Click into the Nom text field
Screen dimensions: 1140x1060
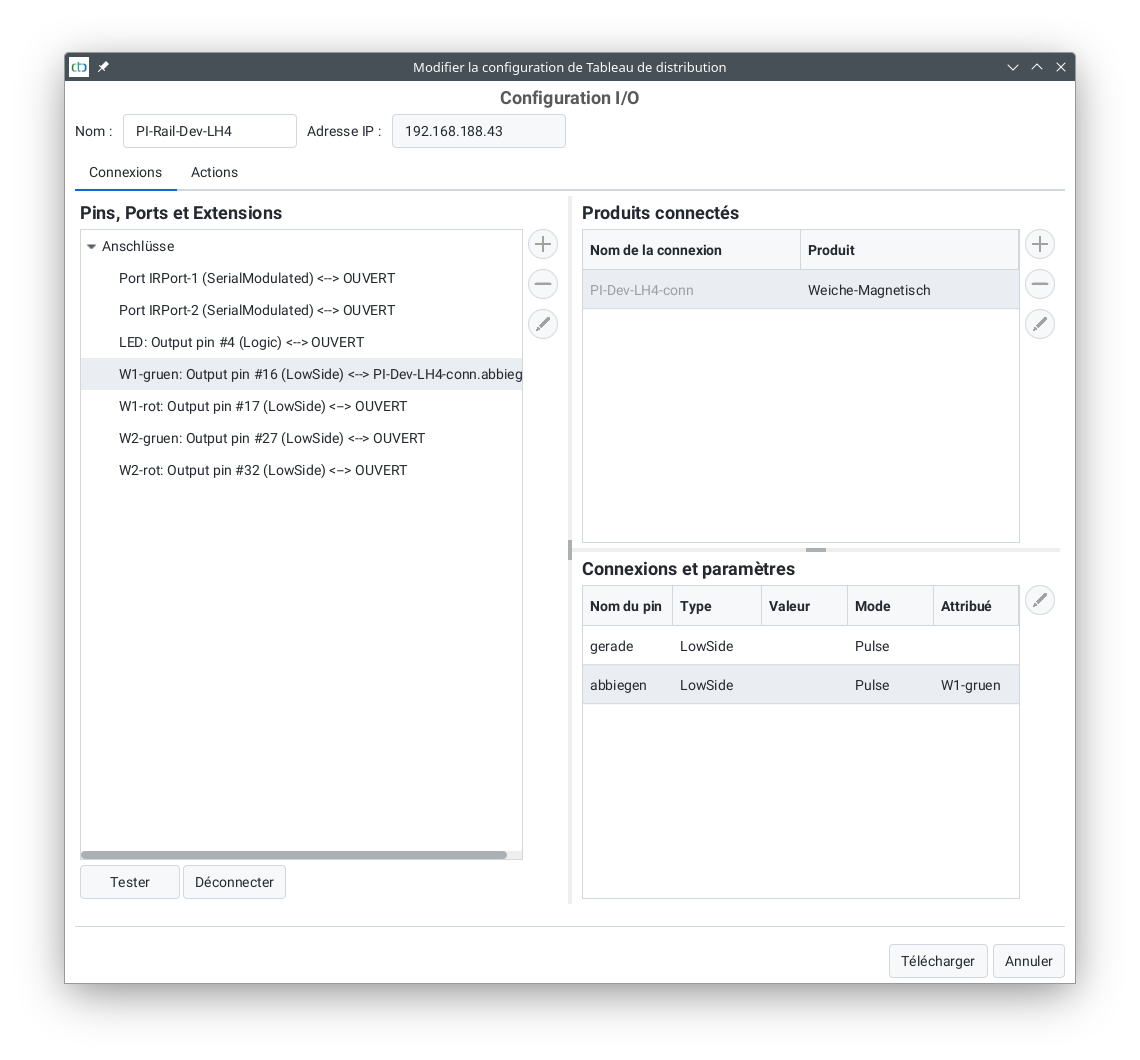pos(209,131)
